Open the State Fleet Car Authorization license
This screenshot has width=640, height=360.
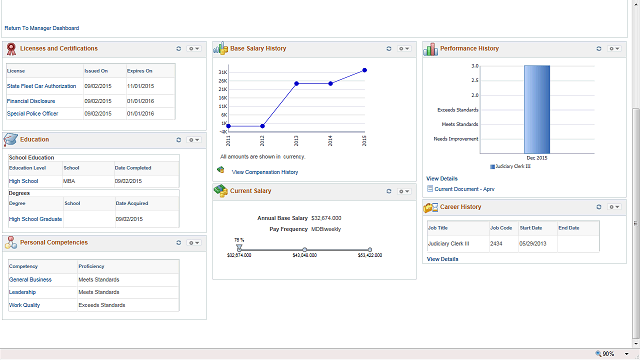tap(41, 86)
